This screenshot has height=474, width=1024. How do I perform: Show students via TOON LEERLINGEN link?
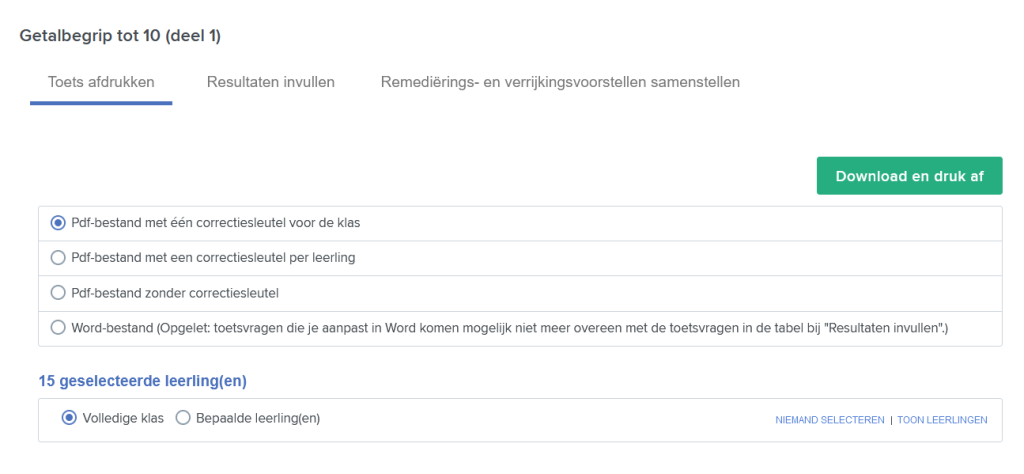tap(942, 420)
